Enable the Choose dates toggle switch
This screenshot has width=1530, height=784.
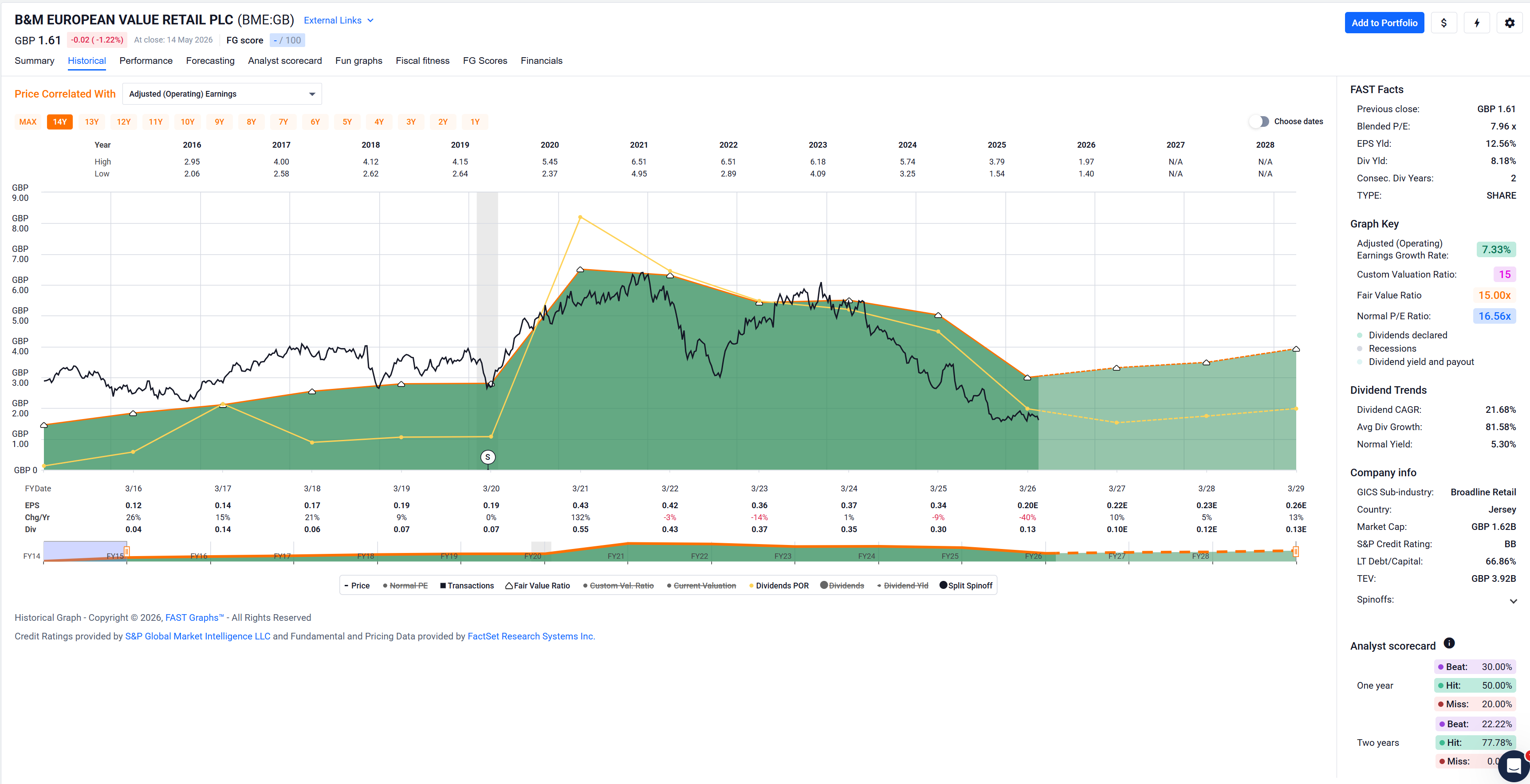(1259, 122)
